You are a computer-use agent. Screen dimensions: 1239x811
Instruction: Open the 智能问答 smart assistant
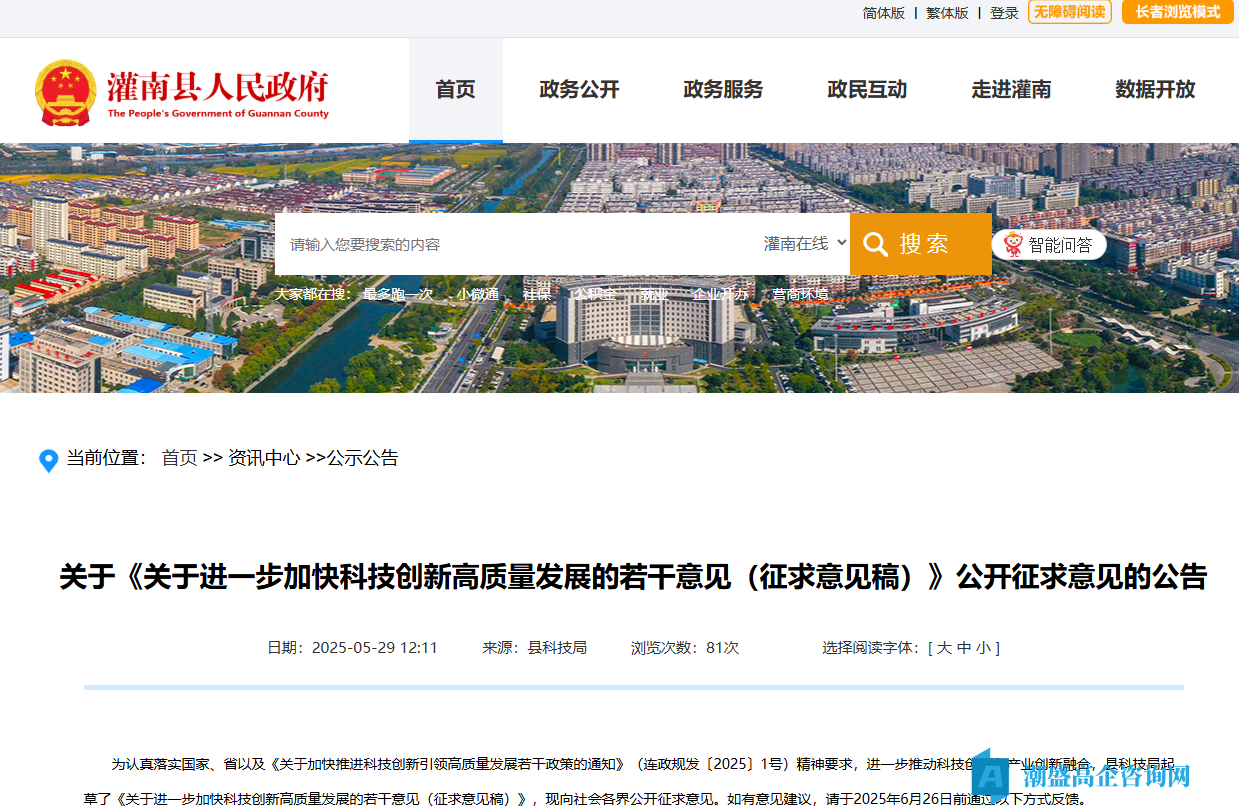[x=1049, y=245]
